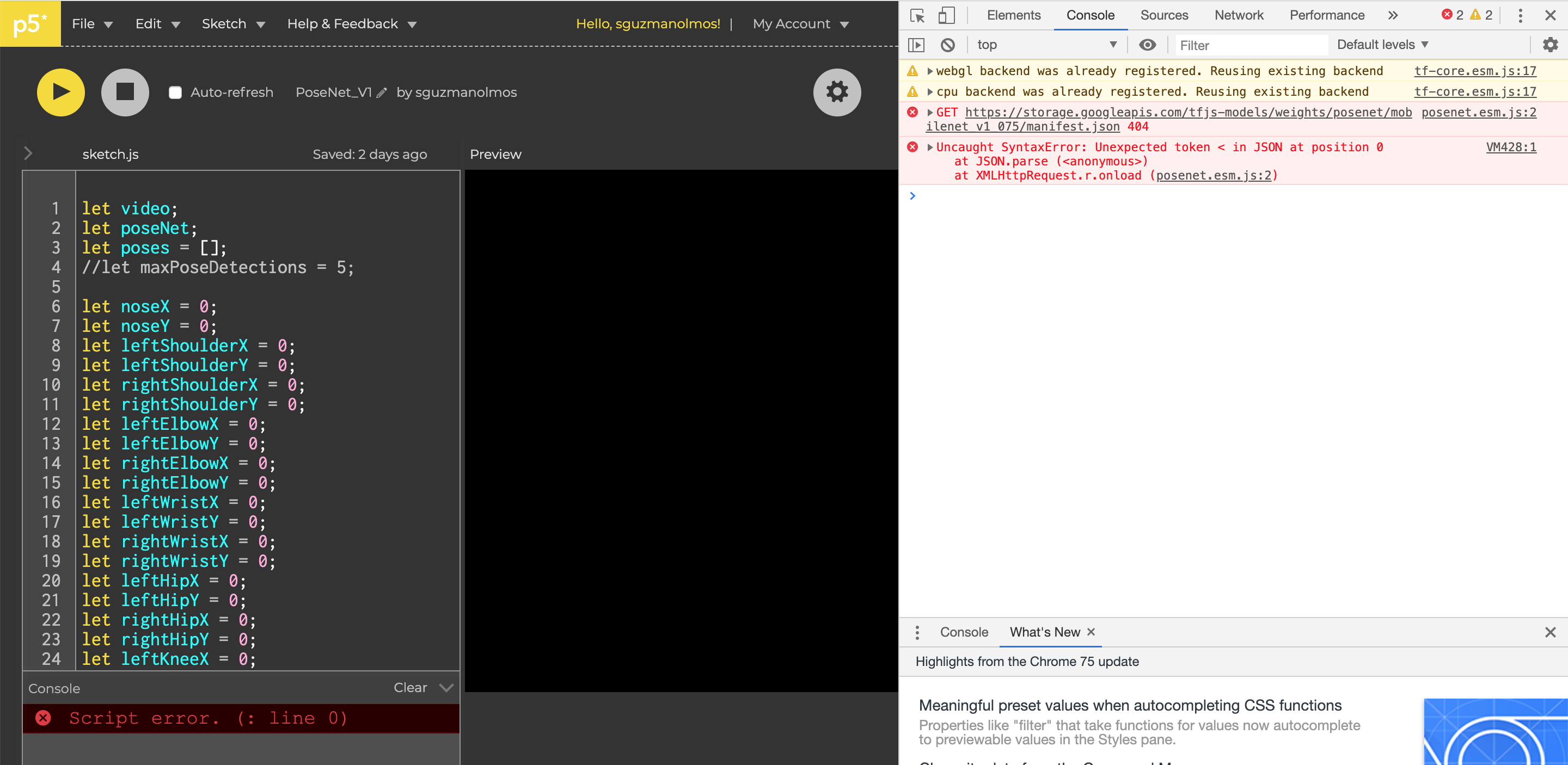Expand the GET 404 error entry
Image resolution: width=1568 pixels, height=765 pixels.
tap(929, 113)
